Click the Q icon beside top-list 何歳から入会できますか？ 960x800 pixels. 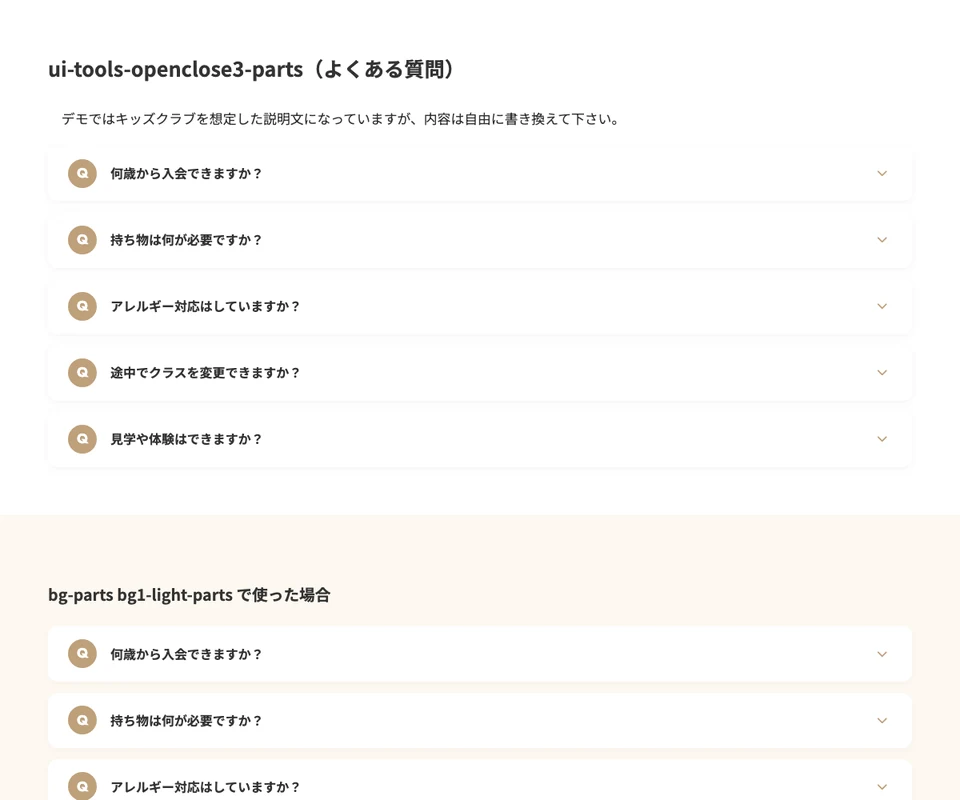pyautogui.click(x=82, y=173)
